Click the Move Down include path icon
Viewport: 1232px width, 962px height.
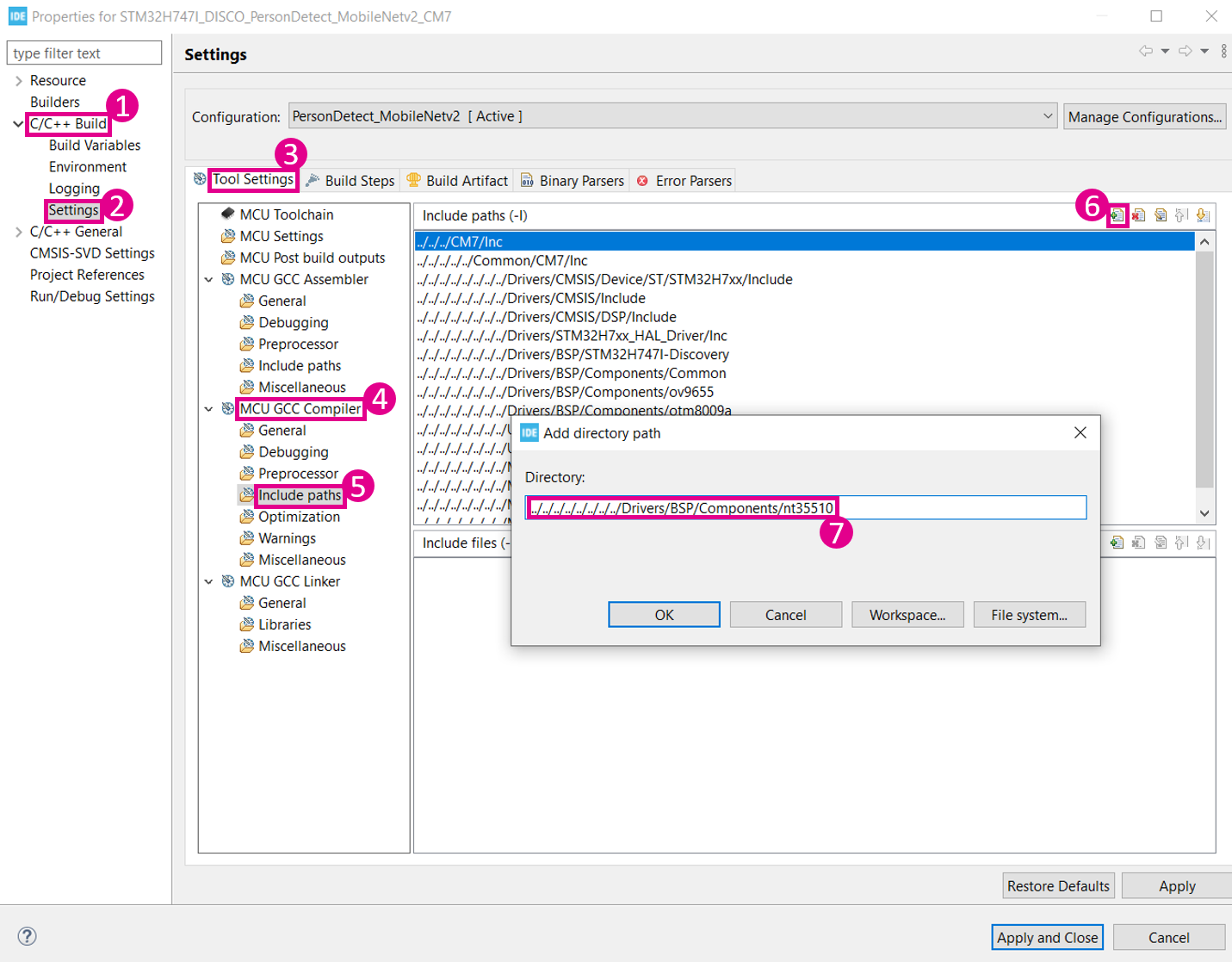(x=1204, y=215)
